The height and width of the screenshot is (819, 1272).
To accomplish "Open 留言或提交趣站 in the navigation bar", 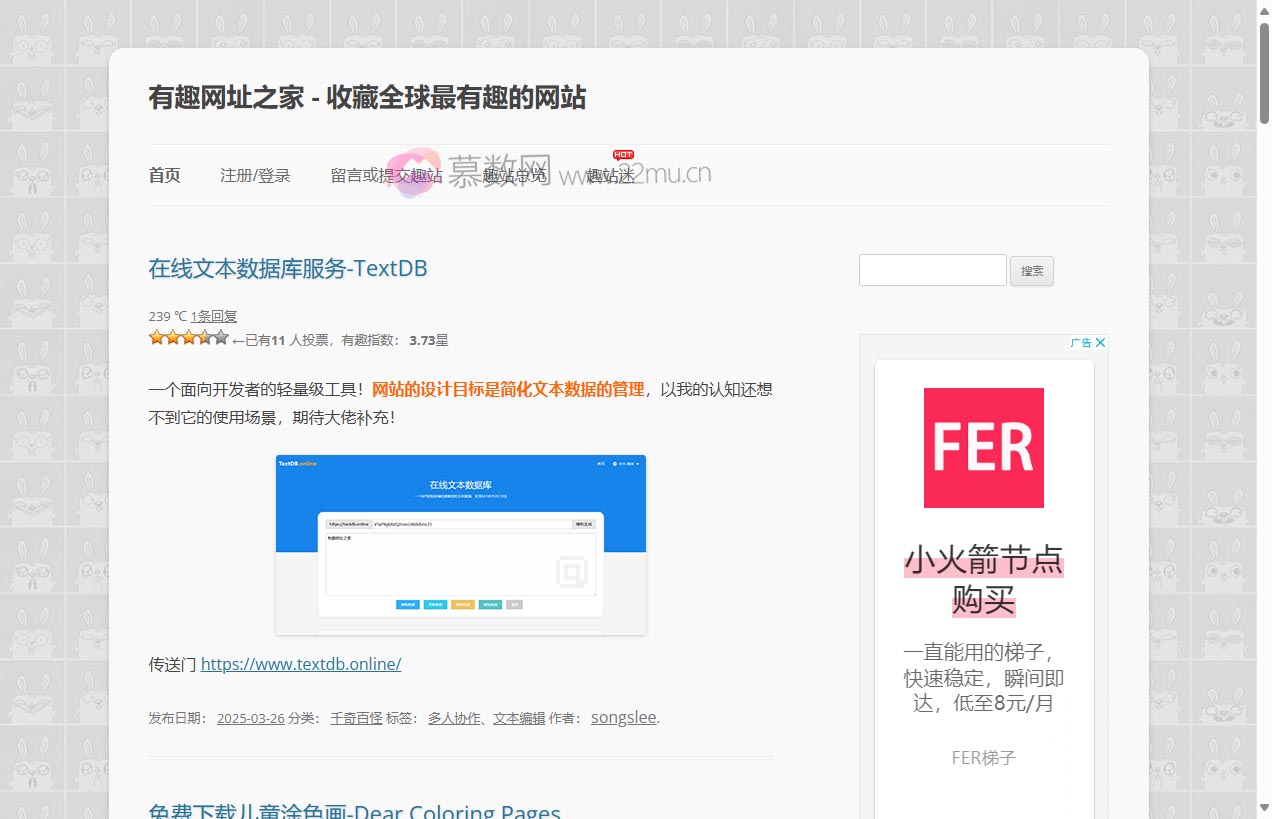I will click(x=386, y=176).
